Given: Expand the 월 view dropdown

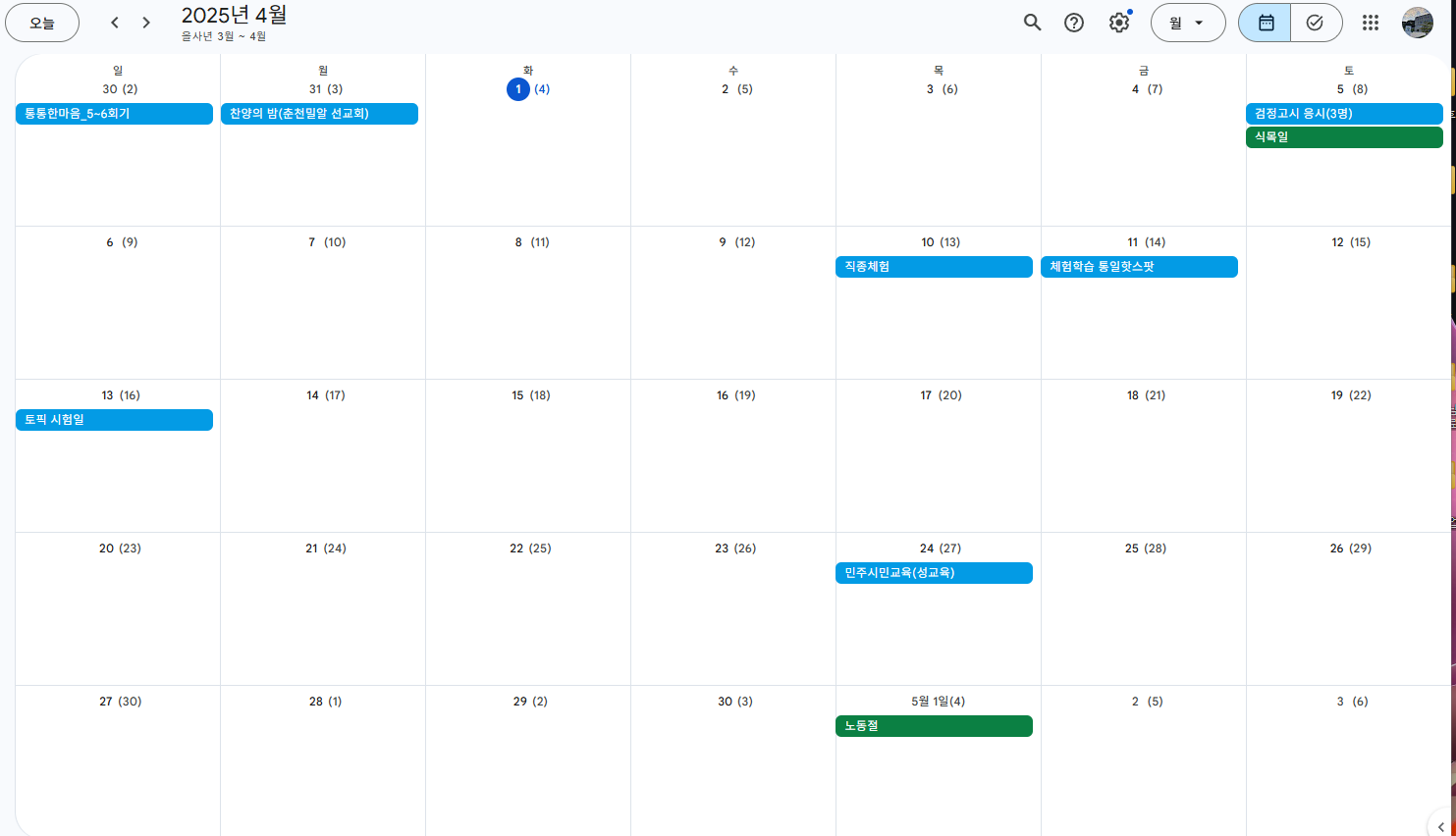Looking at the screenshot, I should click(x=1188, y=23).
